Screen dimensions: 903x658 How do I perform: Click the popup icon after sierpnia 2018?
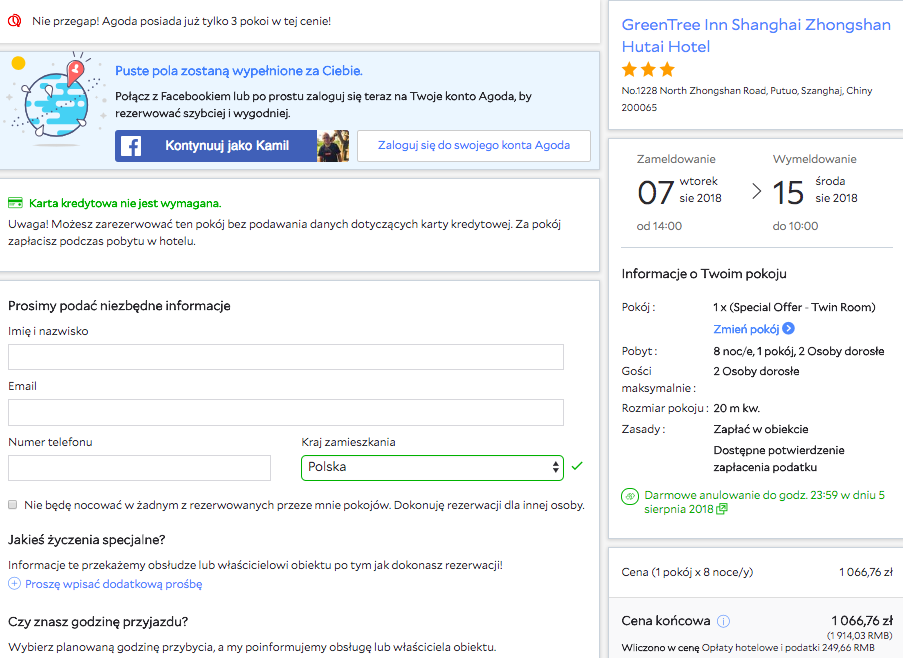[x=722, y=509]
